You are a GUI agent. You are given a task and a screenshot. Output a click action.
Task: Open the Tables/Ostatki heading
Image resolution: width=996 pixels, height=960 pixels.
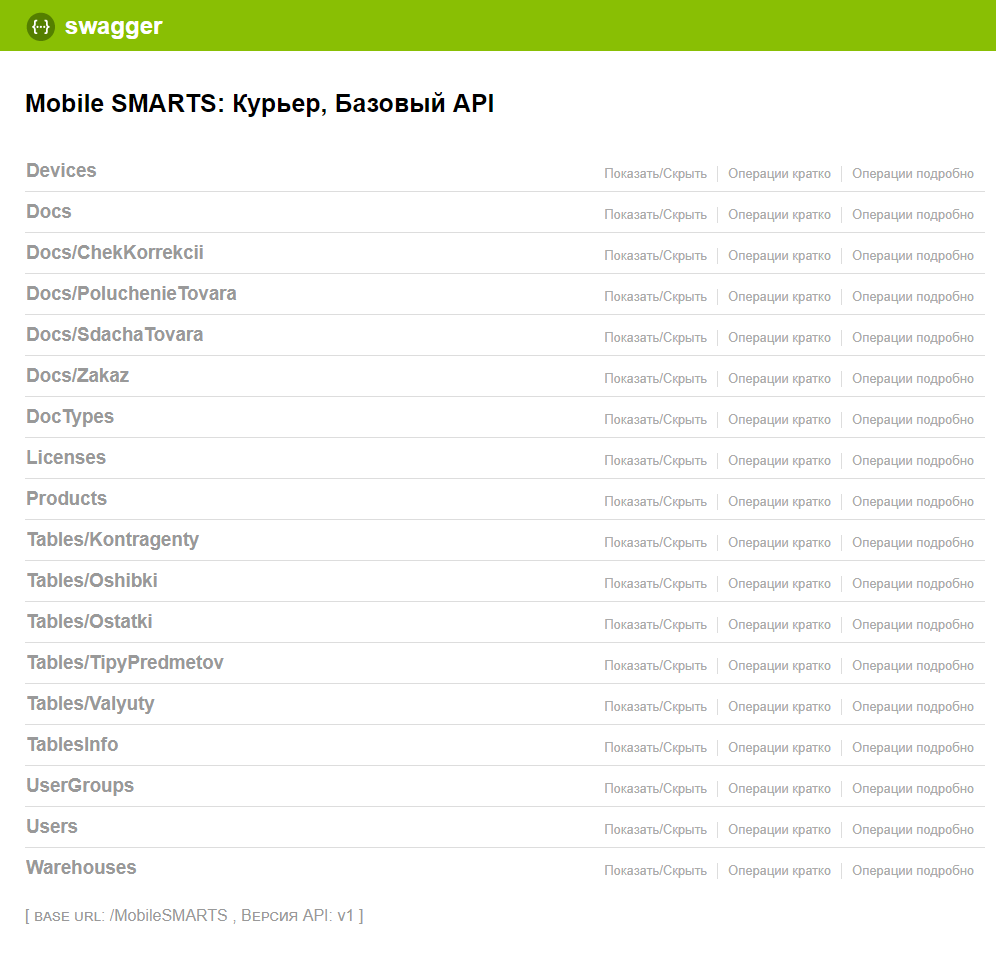(90, 621)
